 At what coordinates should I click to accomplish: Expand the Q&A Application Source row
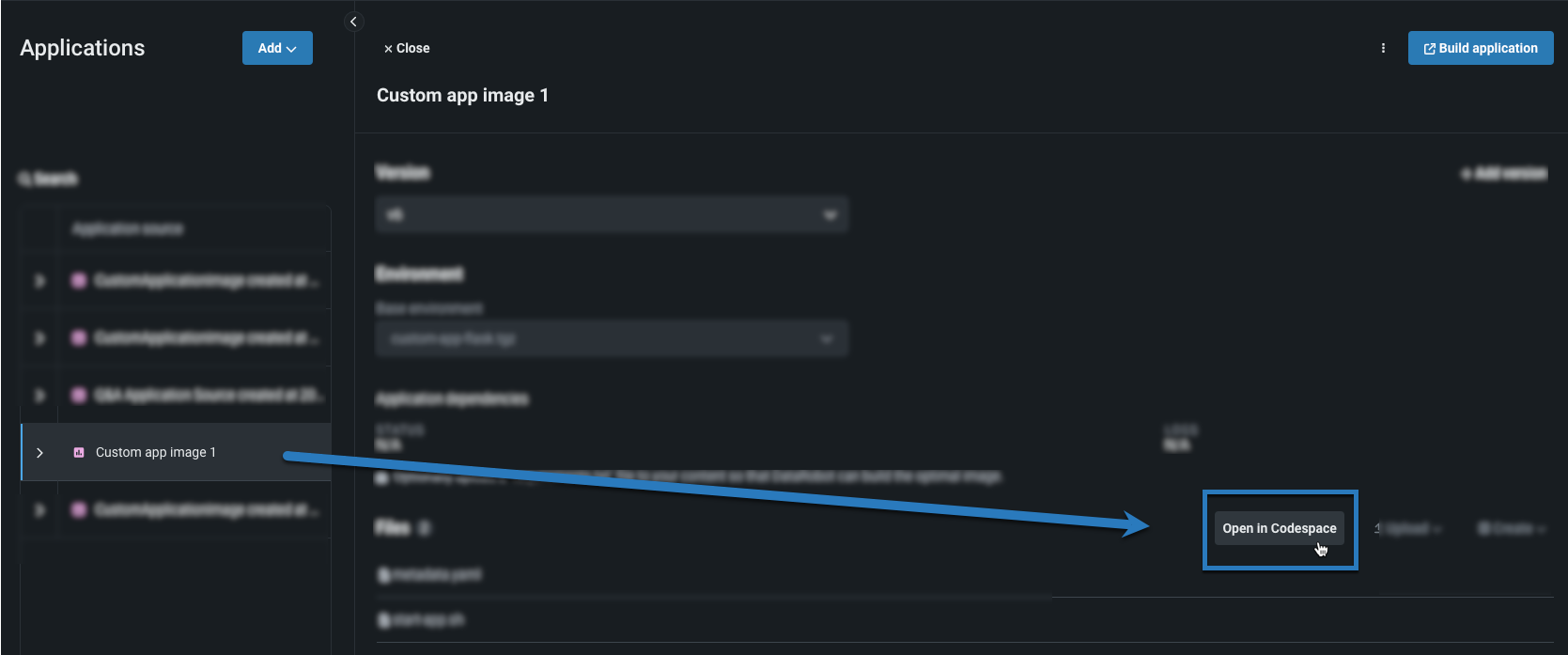(39, 395)
